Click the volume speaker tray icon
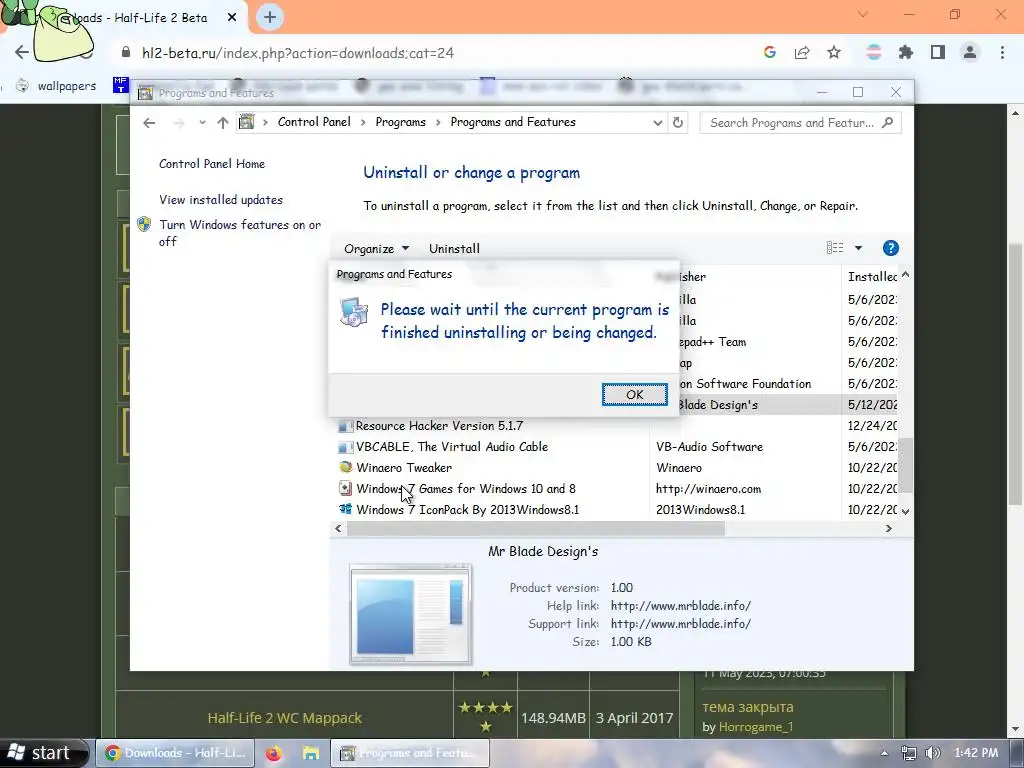 (x=933, y=753)
